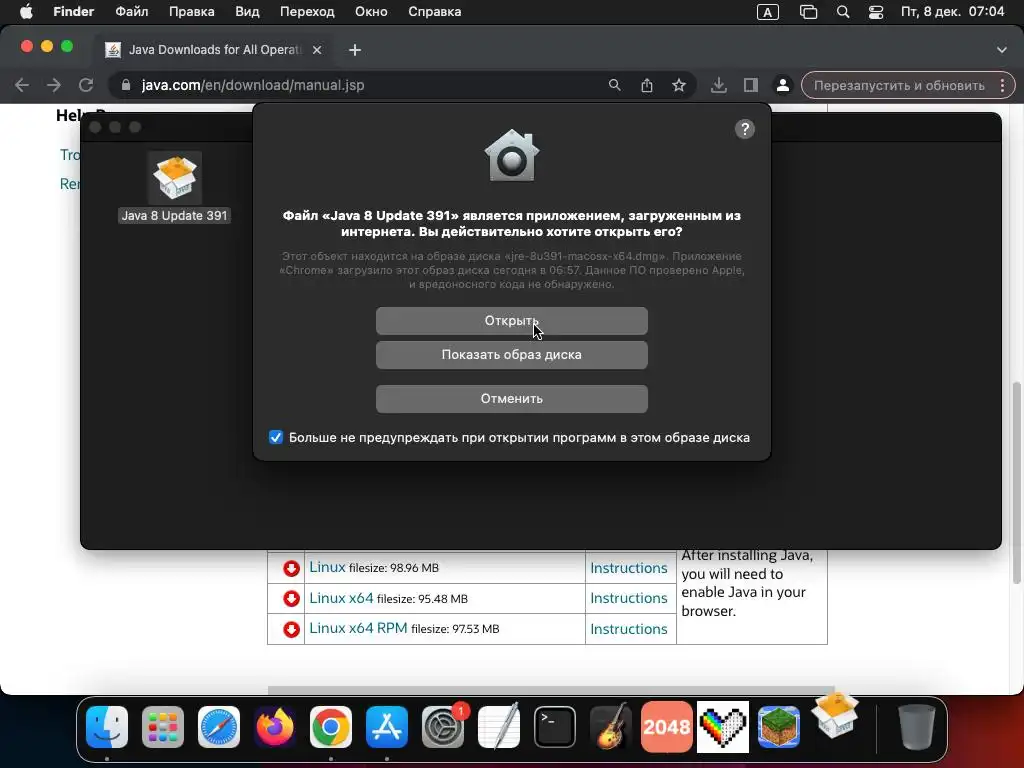The image size is (1024, 768).
Task: Open the Справка menu
Action: 434,12
